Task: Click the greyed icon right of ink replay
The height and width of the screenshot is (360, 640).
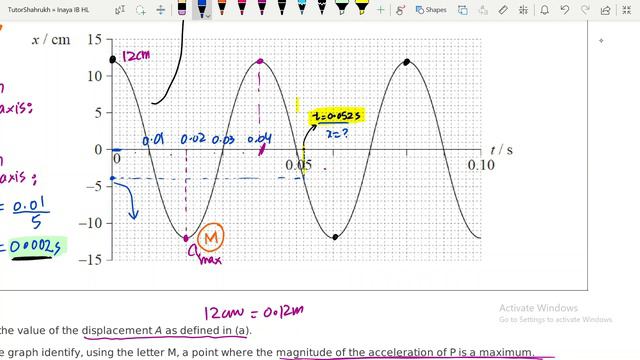Action: click(483, 10)
